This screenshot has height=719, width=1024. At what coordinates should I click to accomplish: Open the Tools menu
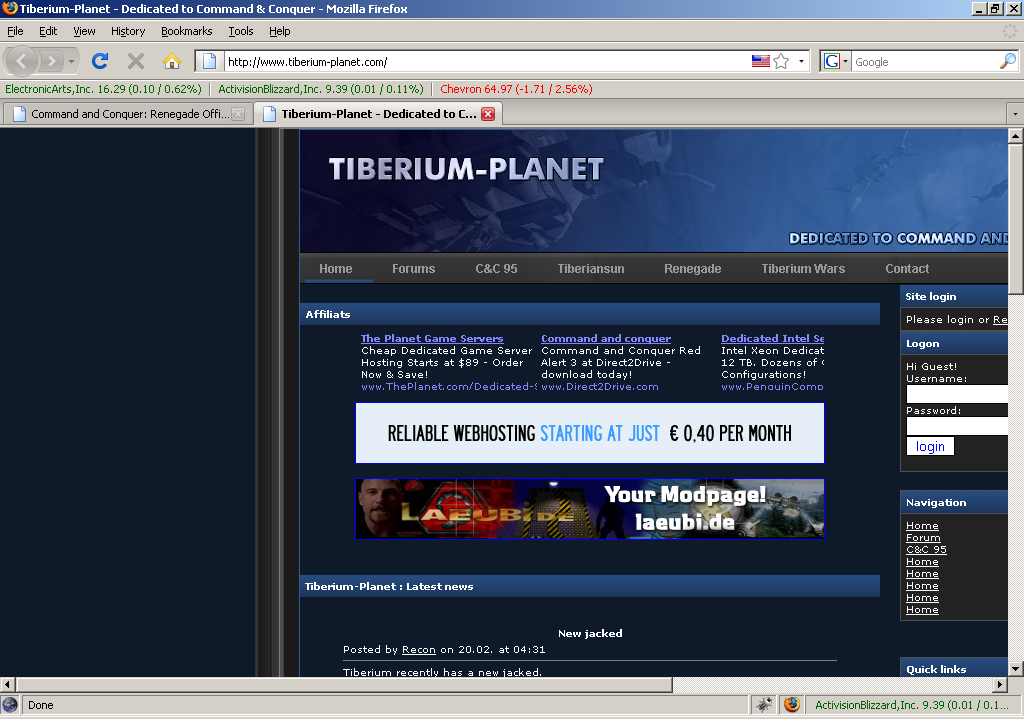coord(241,31)
